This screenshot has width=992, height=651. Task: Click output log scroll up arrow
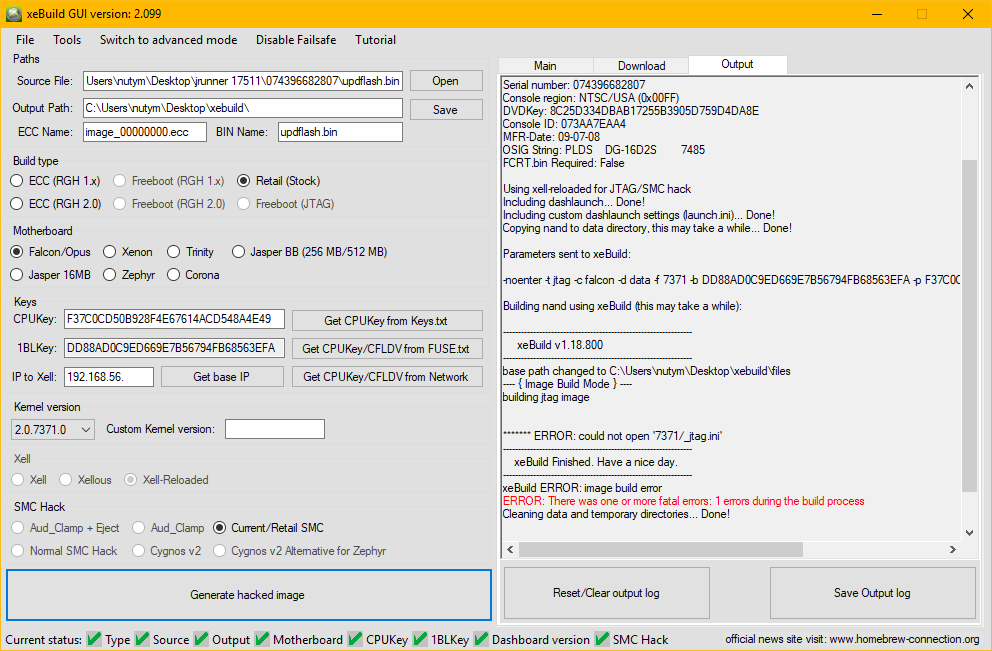click(969, 86)
